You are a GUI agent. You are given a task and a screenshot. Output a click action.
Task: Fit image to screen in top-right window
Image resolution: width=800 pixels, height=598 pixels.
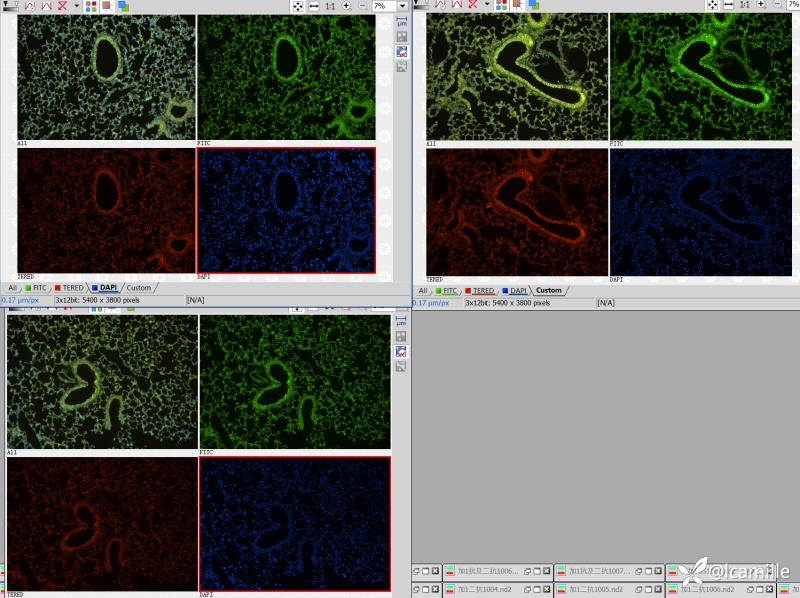(x=712, y=5)
